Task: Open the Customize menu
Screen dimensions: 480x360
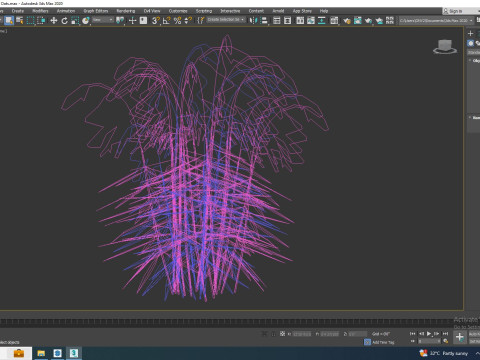Action: (178, 11)
